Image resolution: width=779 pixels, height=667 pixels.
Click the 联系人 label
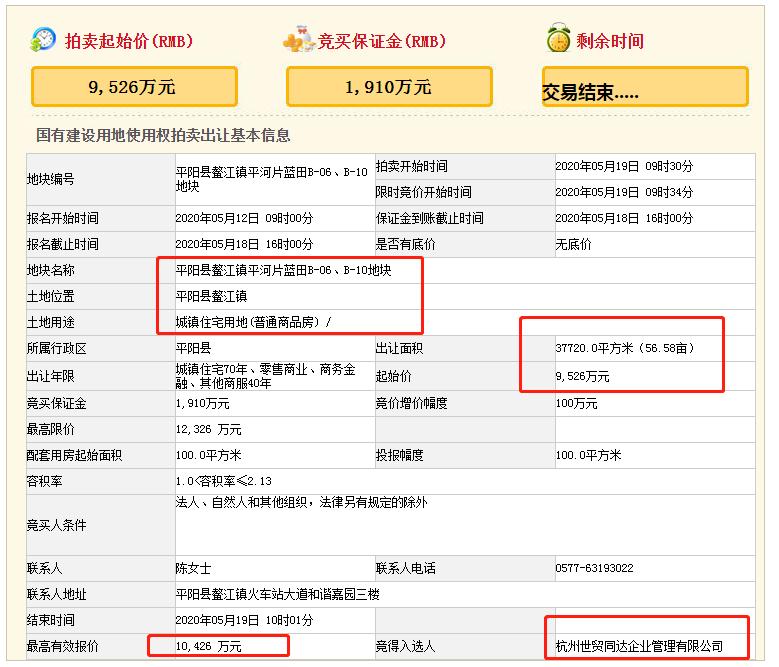45,568
